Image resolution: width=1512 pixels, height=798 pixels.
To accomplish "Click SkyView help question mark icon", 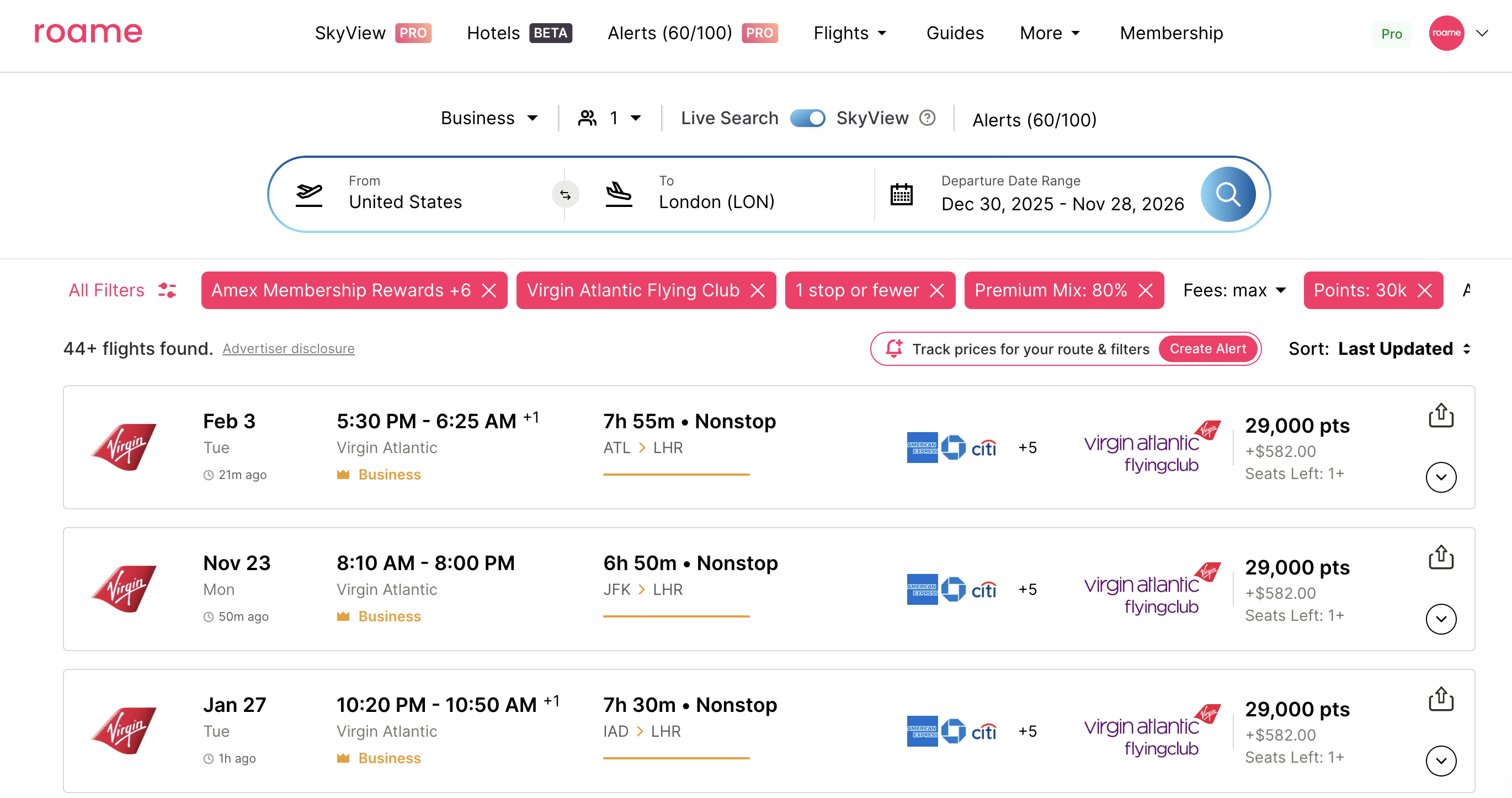I will (928, 118).
